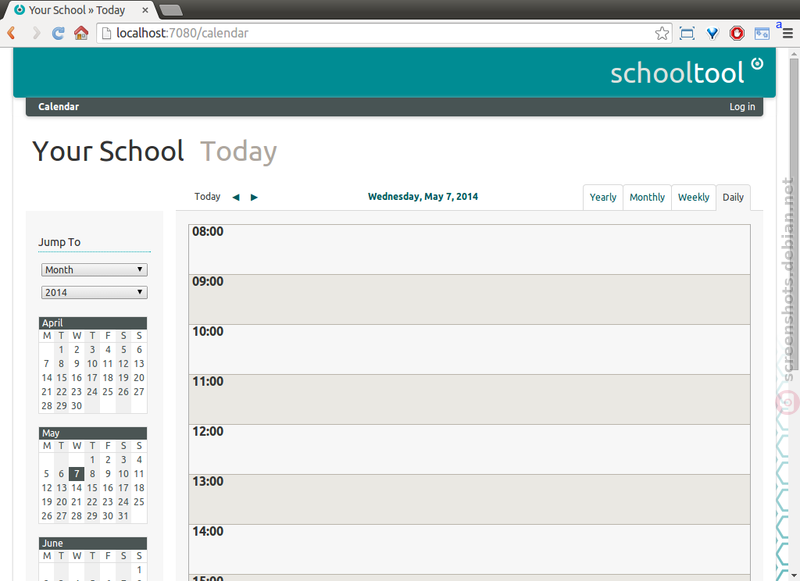Select April 1 in the mini calendar
The width and height of the screenshot is (800, 581).
click(61, 350)
